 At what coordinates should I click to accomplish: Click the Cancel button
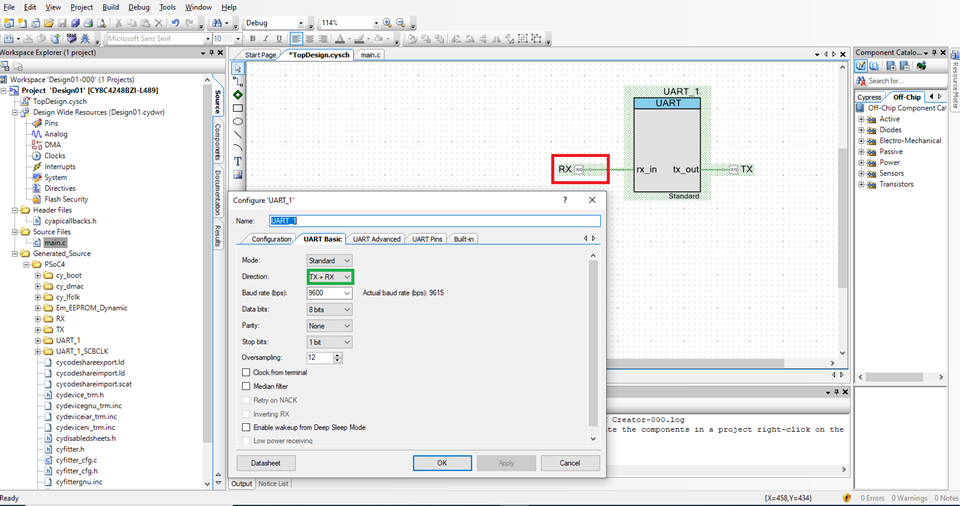pyautogui.click(x=569, y=463)
